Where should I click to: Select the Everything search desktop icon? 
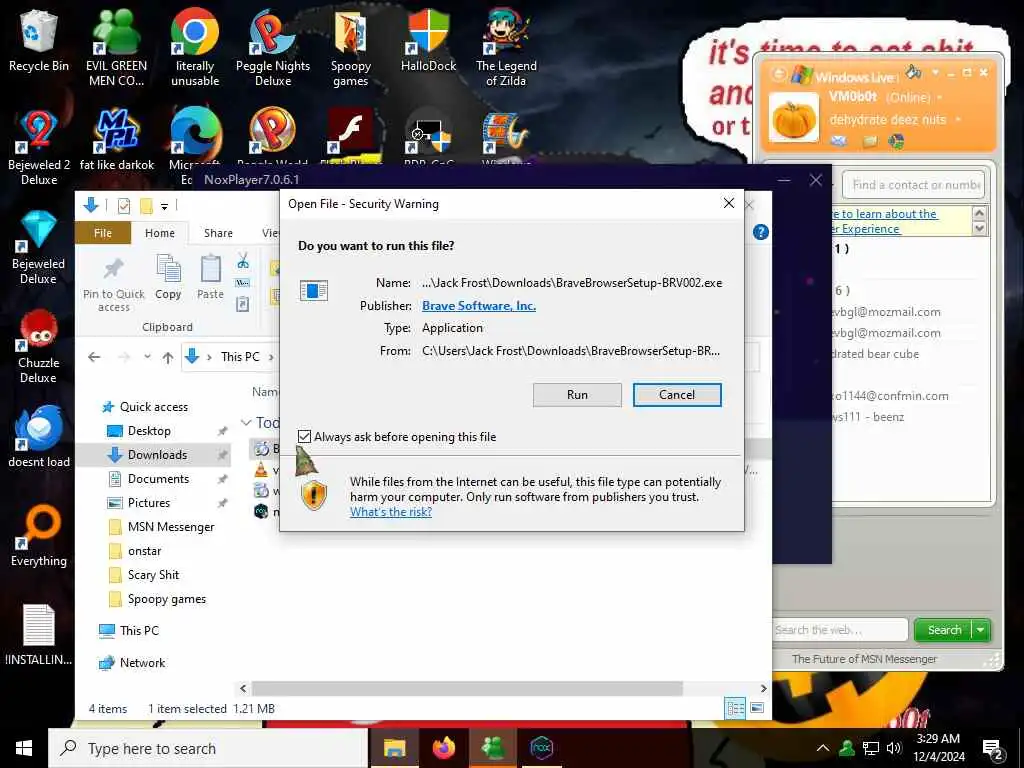pos(39,536)
